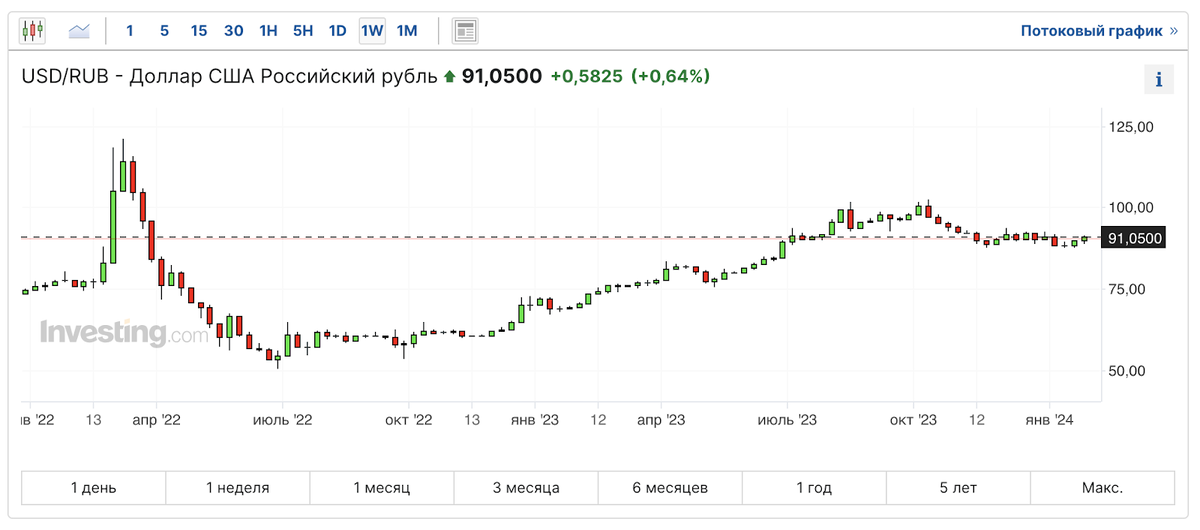Switch to the area chart type icon
1200x530 pixels.
pyautogui.click(x=79, y=30)
